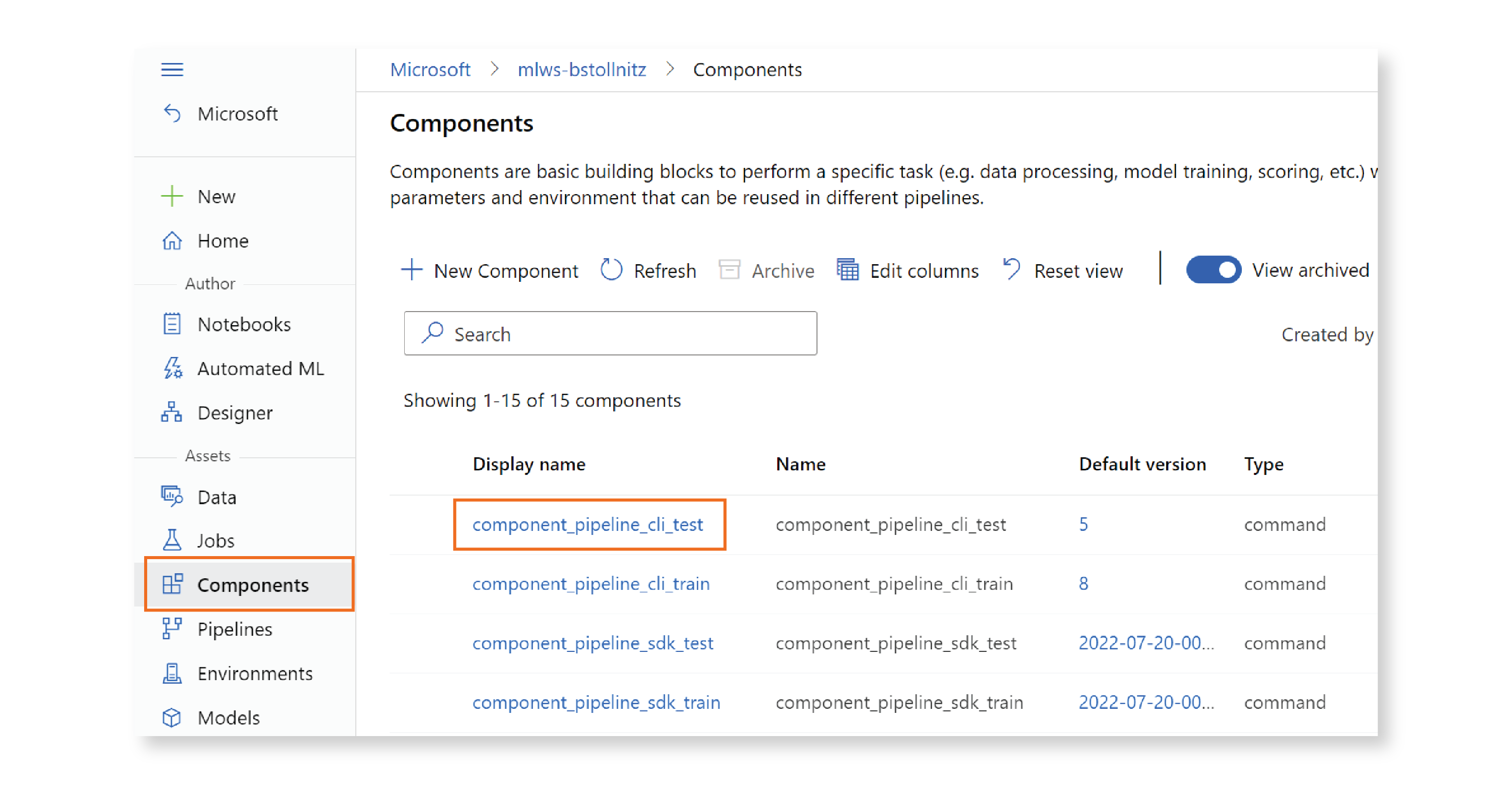Click inside the Search input field
Viewport: 1512px width, 785px height.
[x=610, y=333]
